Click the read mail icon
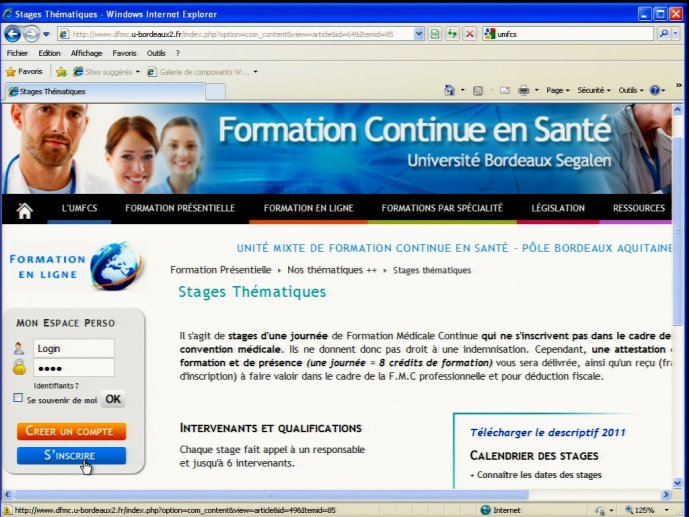Image resolution: width=689 pixels, height=517 pixels. [x=504, y=90]
